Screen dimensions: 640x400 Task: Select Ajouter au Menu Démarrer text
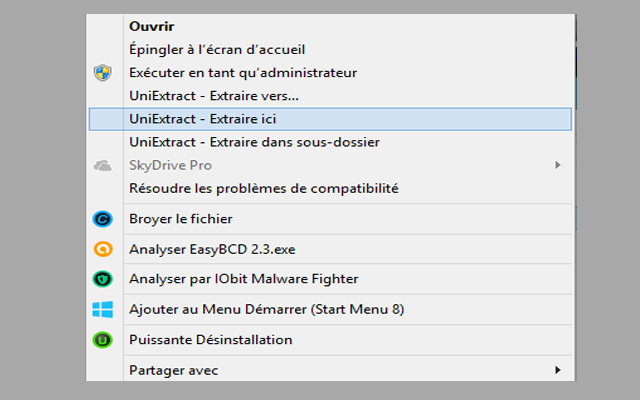(x=266, y=310)
